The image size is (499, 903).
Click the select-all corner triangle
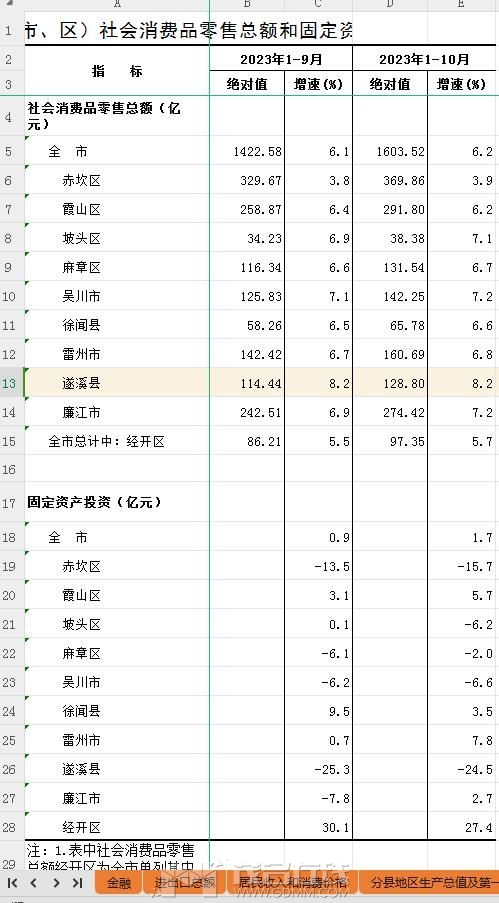click(10, 3)
